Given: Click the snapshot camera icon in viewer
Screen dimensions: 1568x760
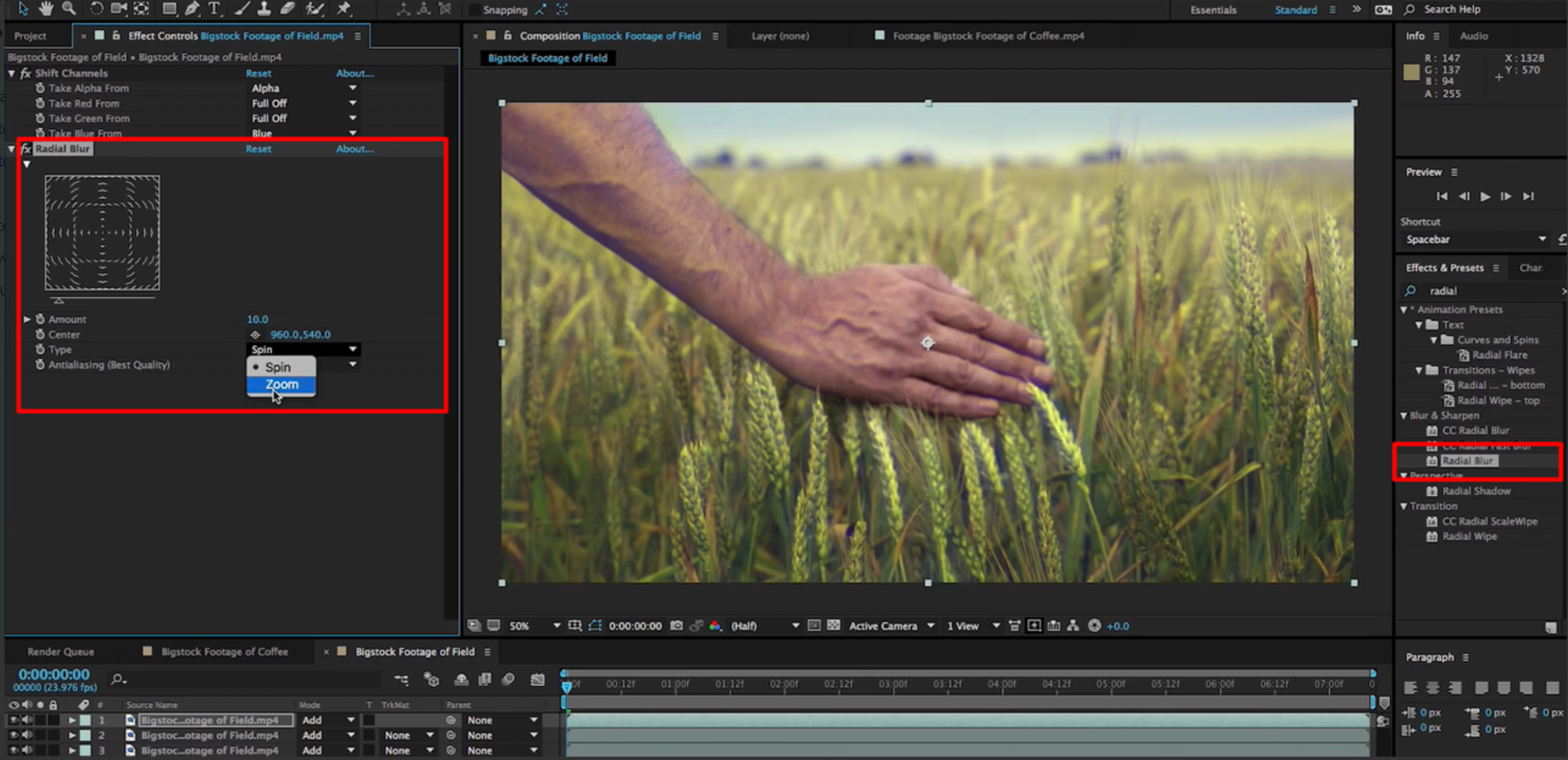Looking at the screenshot, I should coord(675,625).
